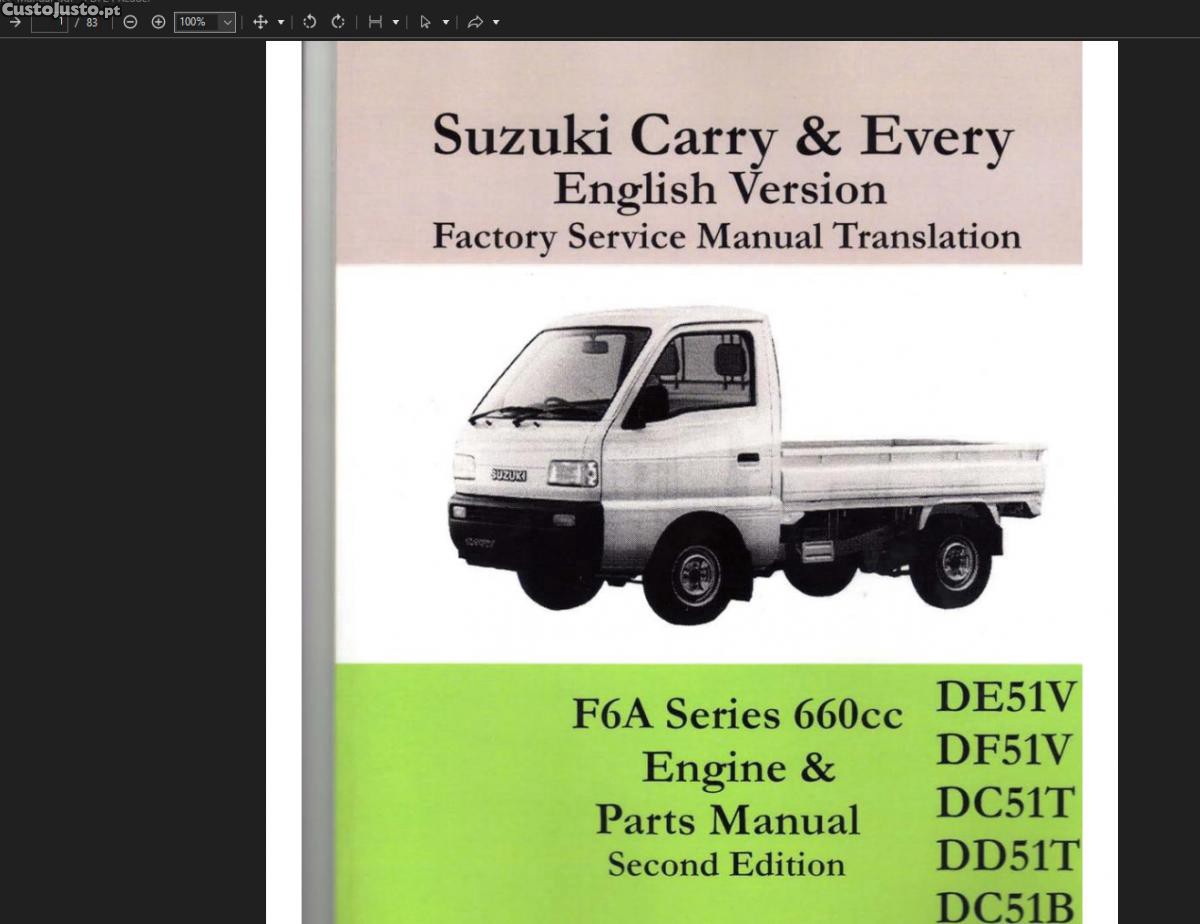Rotate page clockwise
This screenshot has width=1200, height=924.
[x=338, y=22]
